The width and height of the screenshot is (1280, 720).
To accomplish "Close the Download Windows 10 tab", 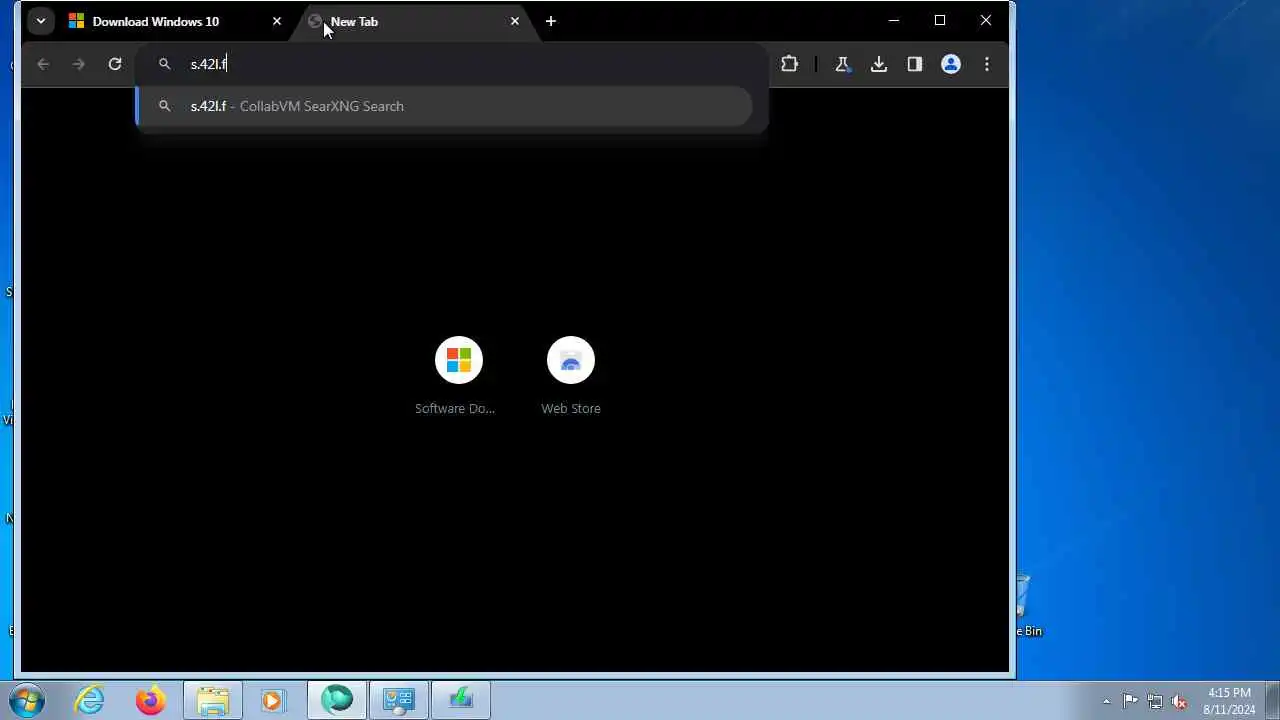I will (x=277, y=21).
